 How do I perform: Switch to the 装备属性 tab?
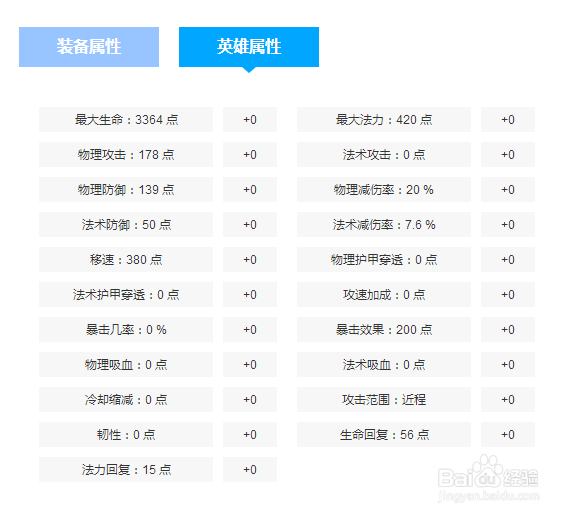[89, 47]
